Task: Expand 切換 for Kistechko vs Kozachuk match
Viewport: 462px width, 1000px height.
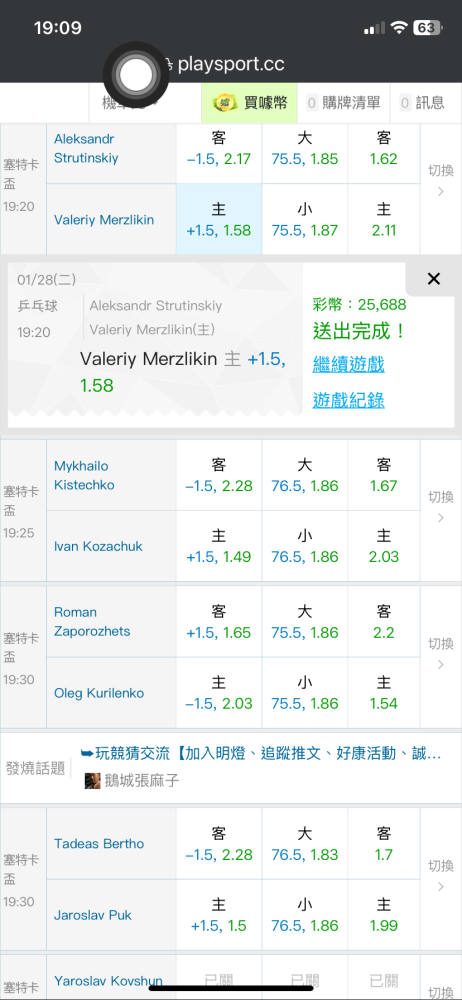Action: coord(440,507)
